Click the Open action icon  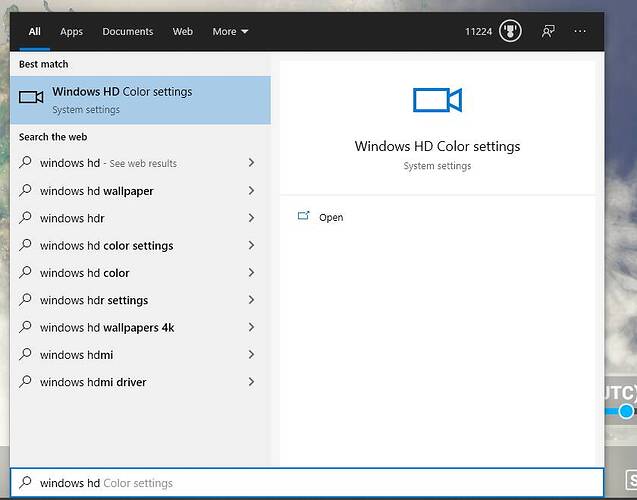click(303, 216)
